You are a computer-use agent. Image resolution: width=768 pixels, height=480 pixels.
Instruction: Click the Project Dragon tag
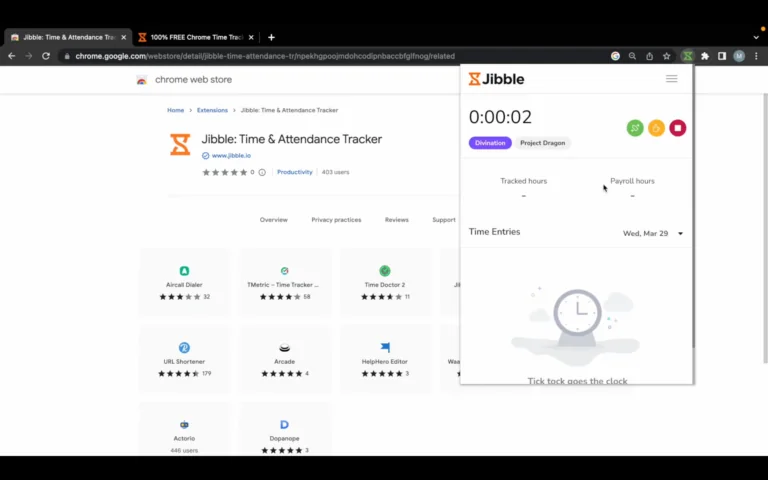coord(542,143)
